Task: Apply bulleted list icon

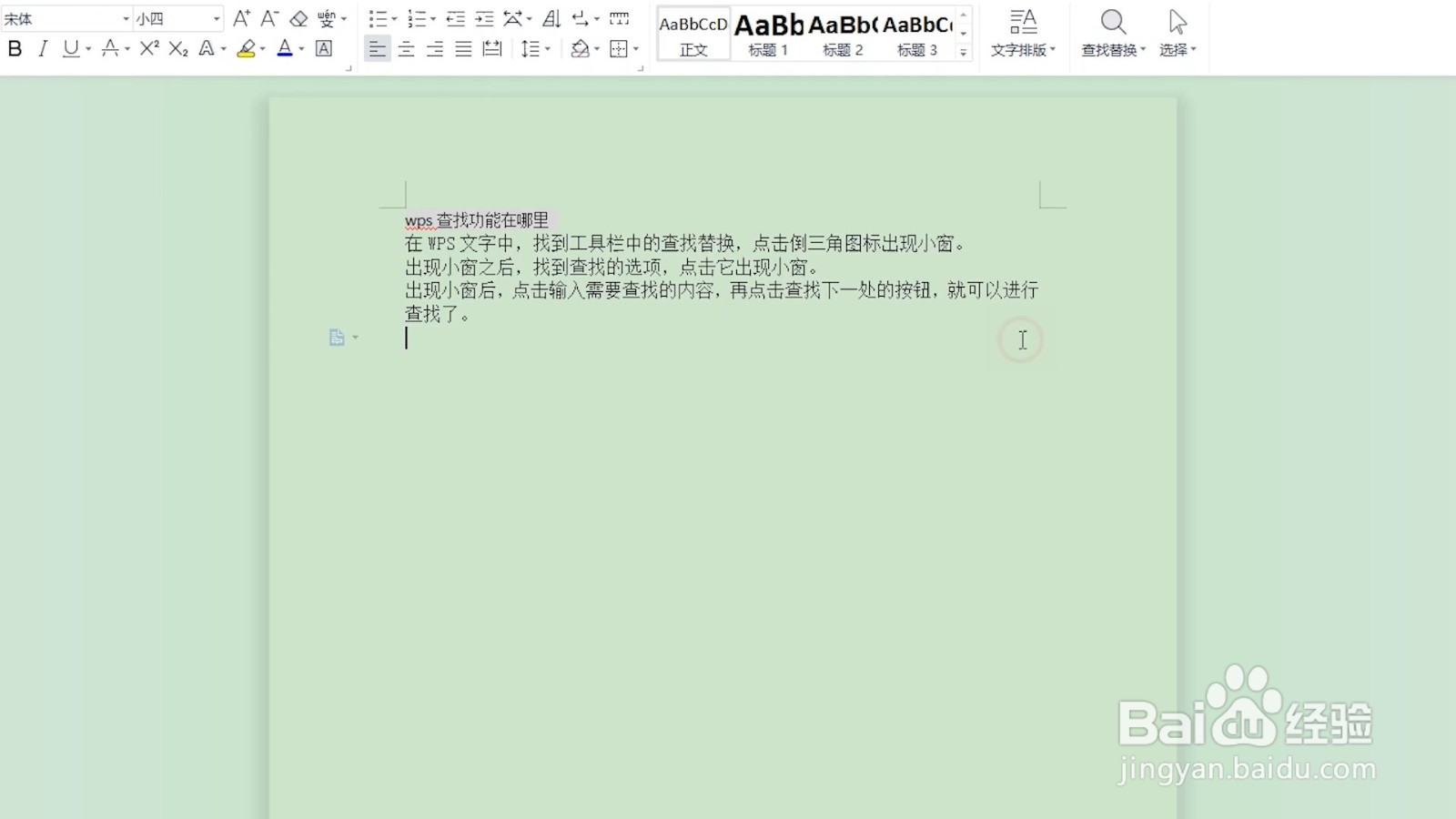Action: pyautogui.click(x=378, y=18)
